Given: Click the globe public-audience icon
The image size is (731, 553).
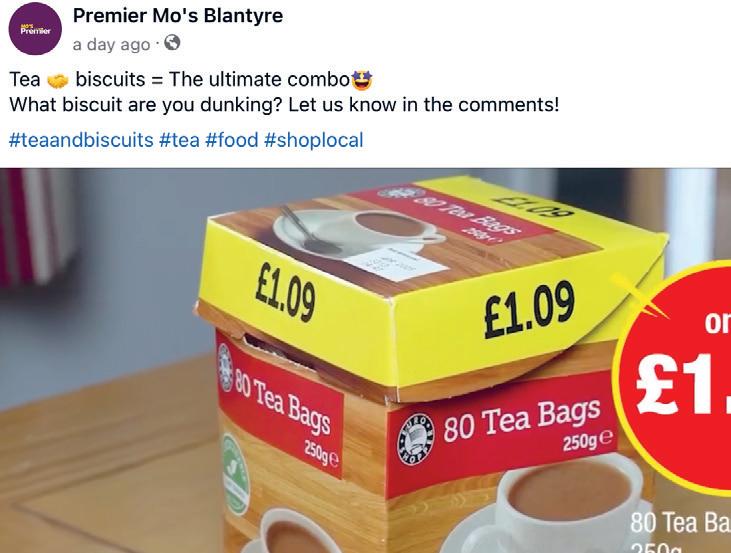Looking at the screenshot, I should coord(172,43).
